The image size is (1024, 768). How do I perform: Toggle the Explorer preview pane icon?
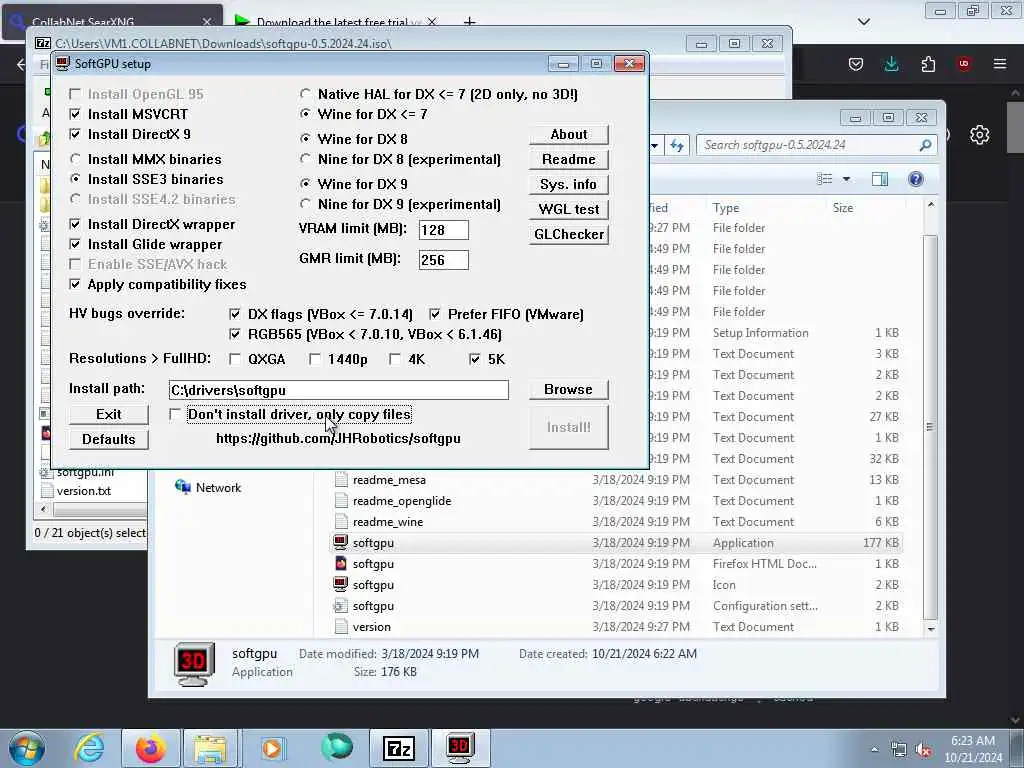point(880,179)
